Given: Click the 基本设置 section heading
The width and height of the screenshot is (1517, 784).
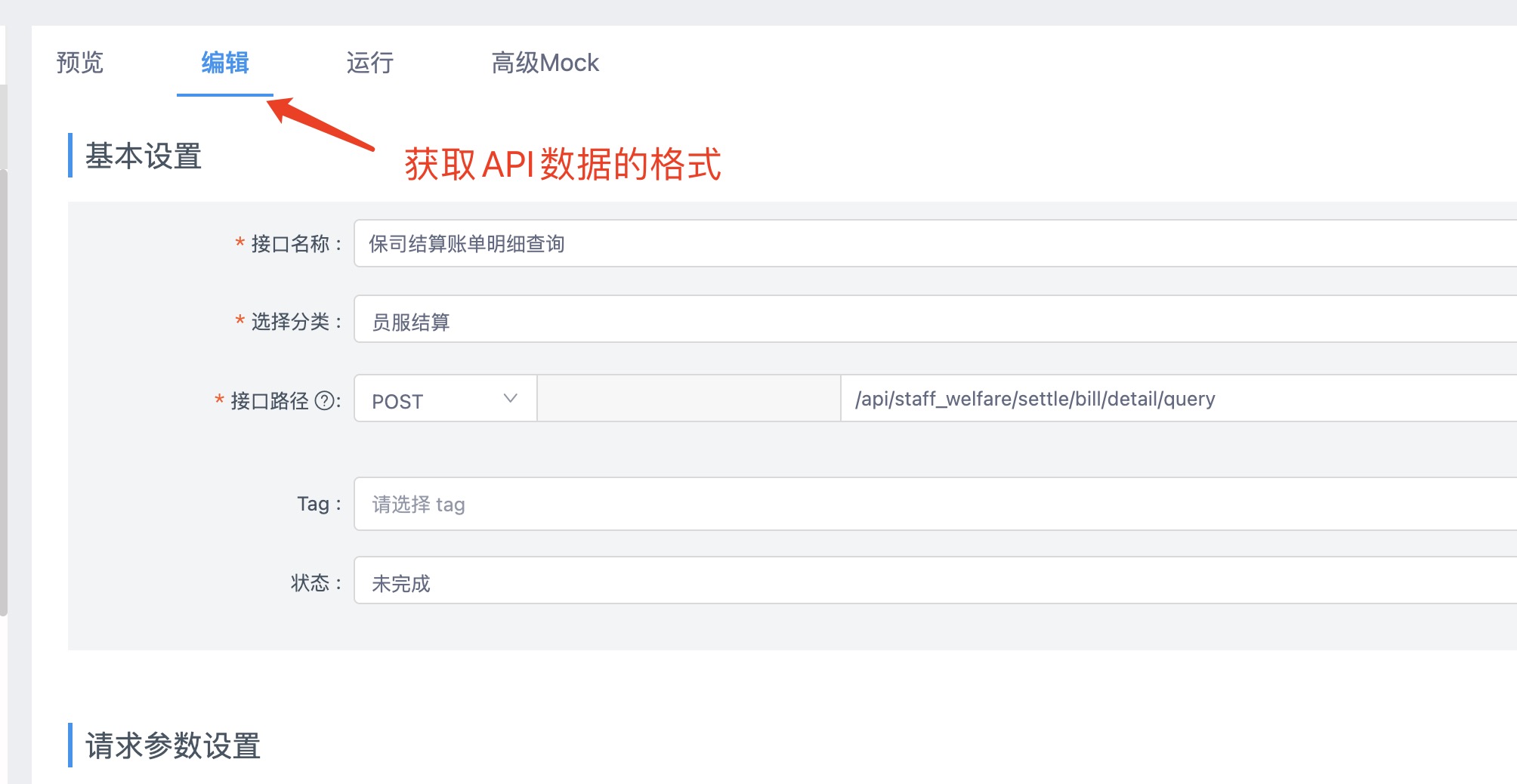Looking at the screenshot, I should [x=144, y=156].
